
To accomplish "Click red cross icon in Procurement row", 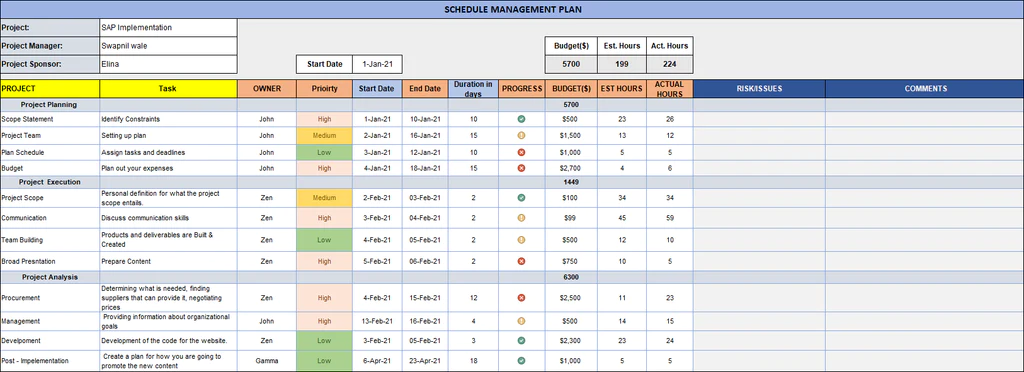I will coord(521,298).
